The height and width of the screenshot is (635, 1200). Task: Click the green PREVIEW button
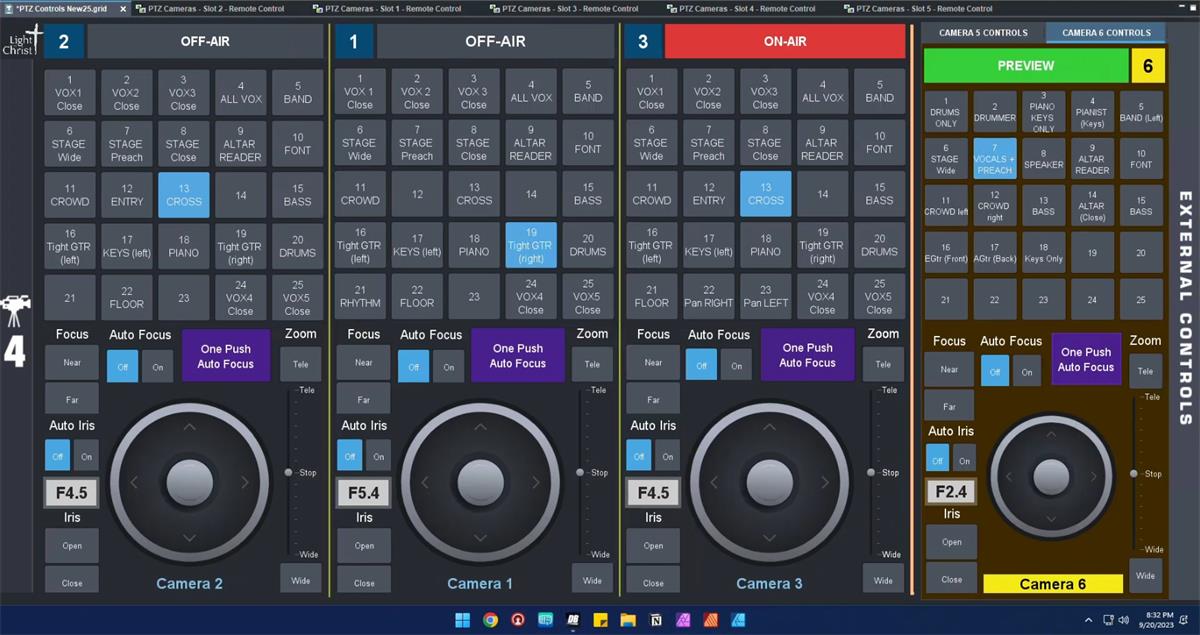1026,65
